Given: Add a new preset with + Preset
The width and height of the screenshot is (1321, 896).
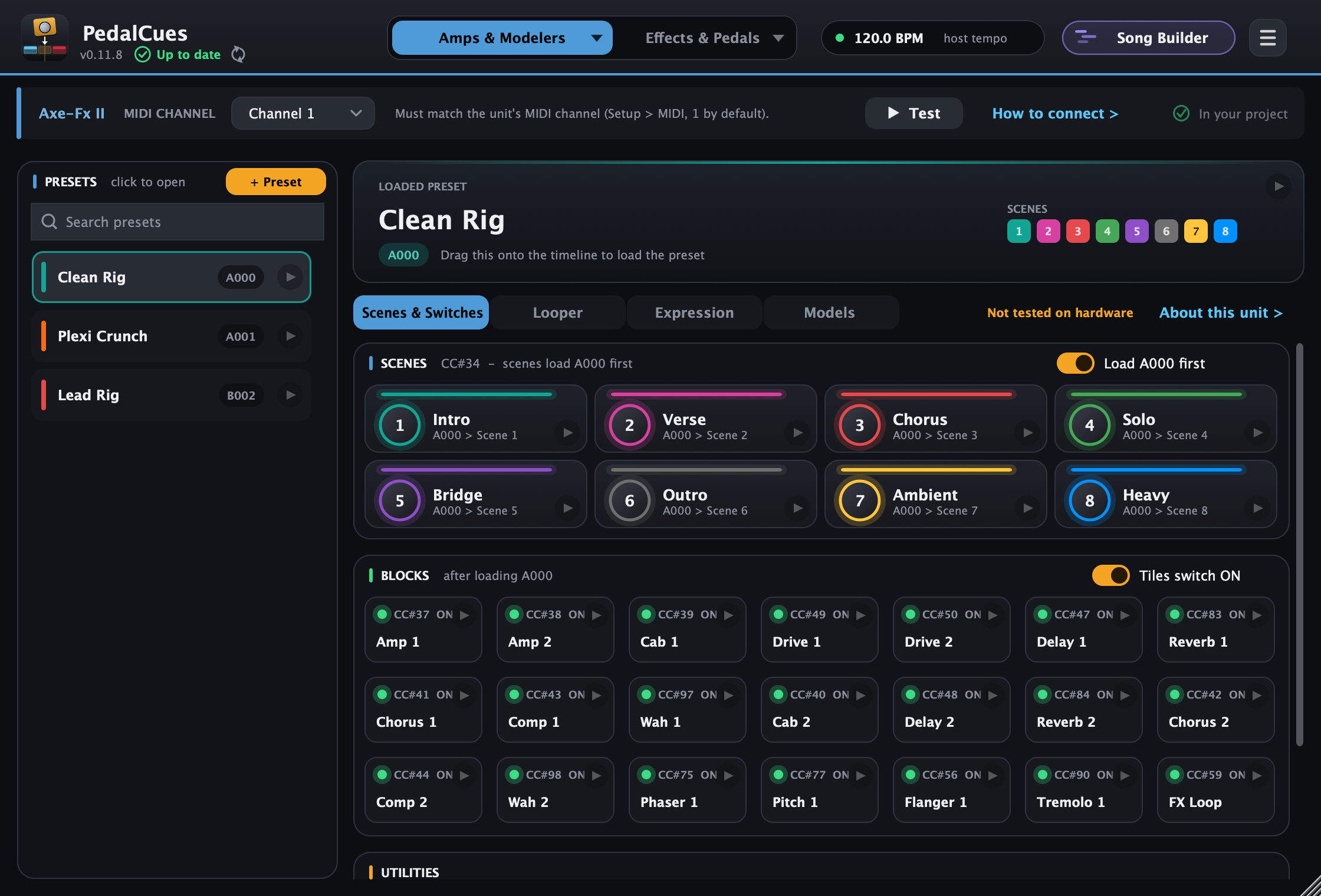Looking at the screenshot, I should point(276,182).
